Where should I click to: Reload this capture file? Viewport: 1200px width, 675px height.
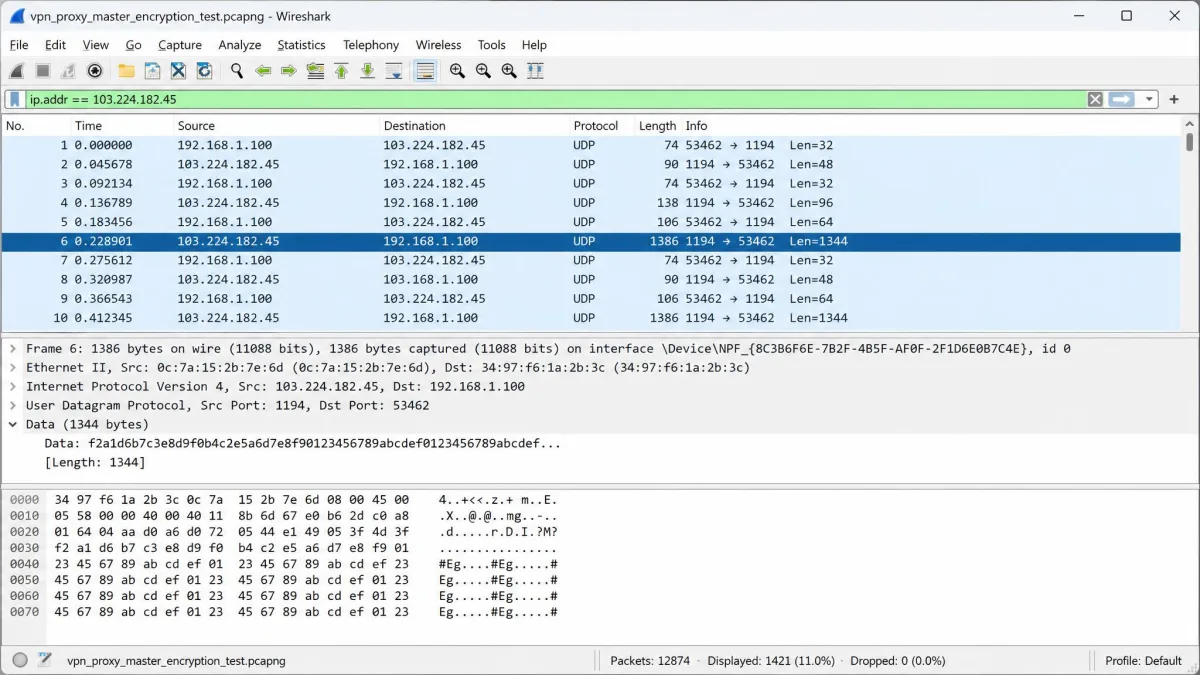[x=204, y=71]
